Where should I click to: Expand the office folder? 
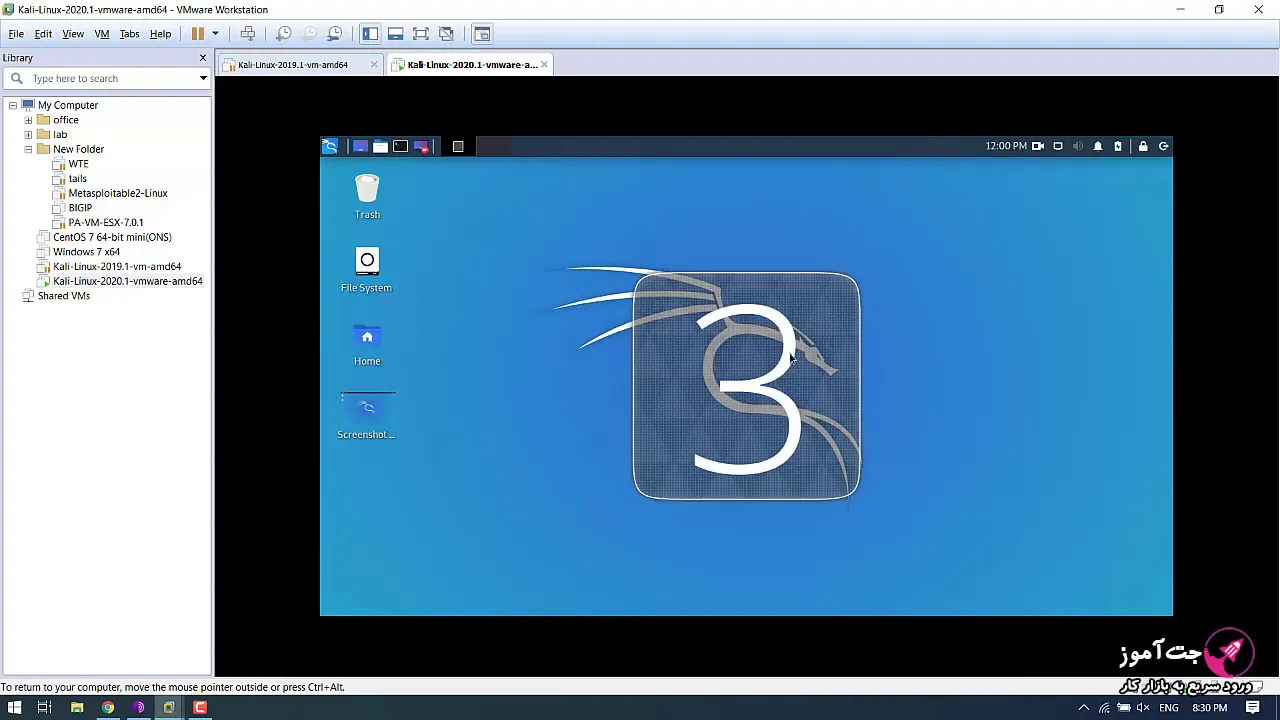click(x=29, y=120)
